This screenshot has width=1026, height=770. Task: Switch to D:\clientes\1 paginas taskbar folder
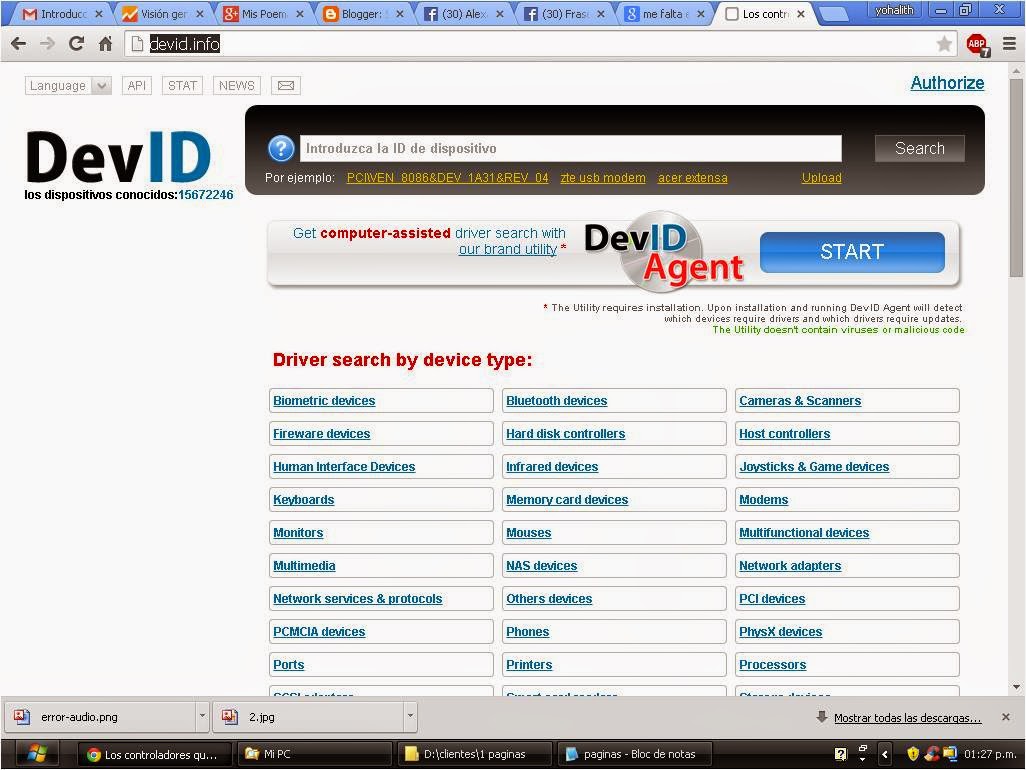coord(476,754)
